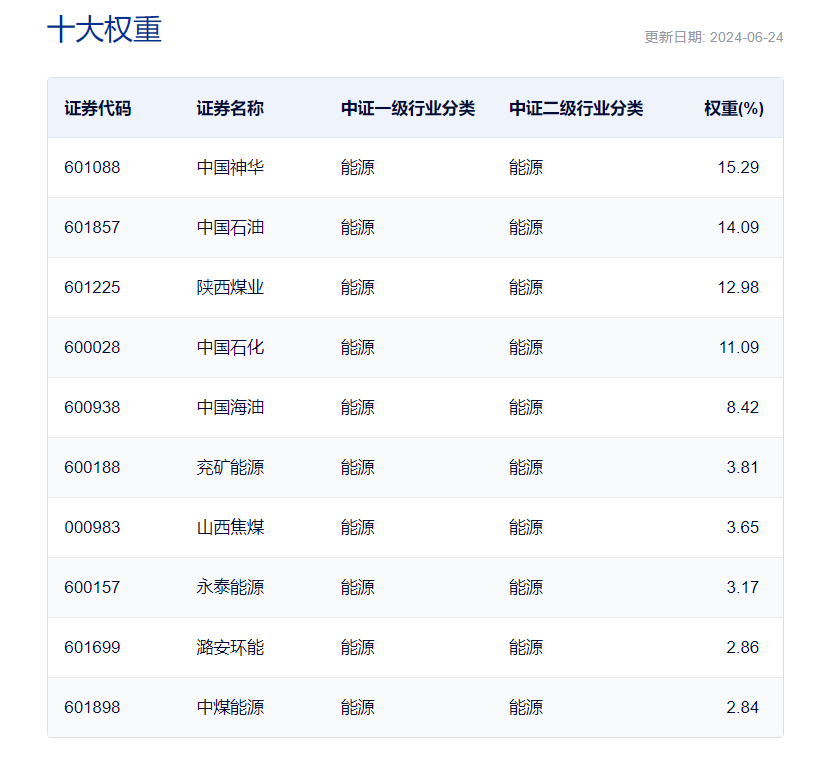Screen dimensions: 827x775
Task: Click stock code 601898
Action: tap(92, 708)
